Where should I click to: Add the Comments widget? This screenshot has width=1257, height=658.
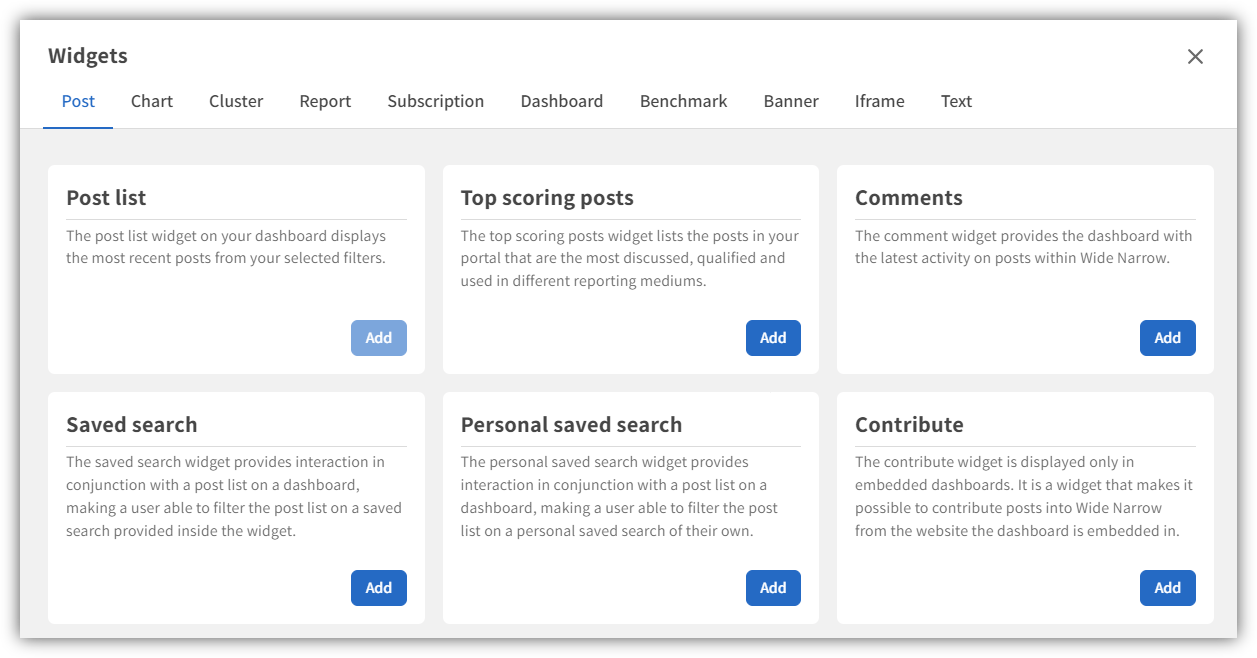(1167, 338)
